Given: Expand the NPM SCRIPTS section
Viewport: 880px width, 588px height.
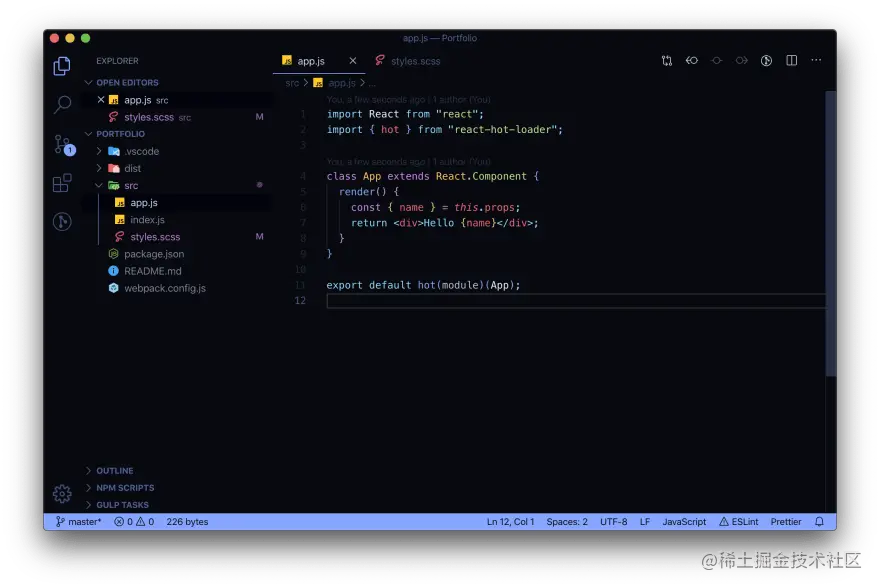Looking at the screenshot, I should click(124, 488).
